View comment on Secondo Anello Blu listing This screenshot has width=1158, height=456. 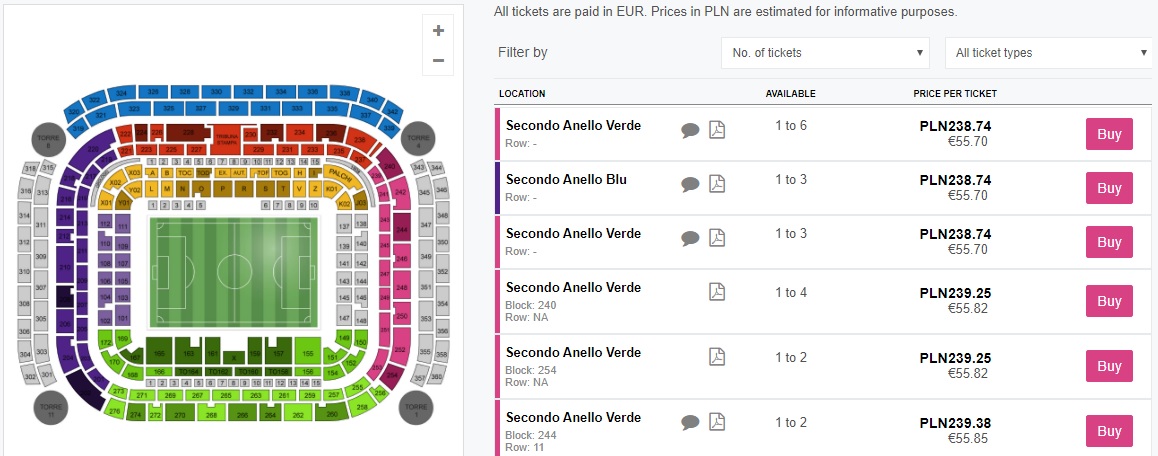click(x=690, y=184)
